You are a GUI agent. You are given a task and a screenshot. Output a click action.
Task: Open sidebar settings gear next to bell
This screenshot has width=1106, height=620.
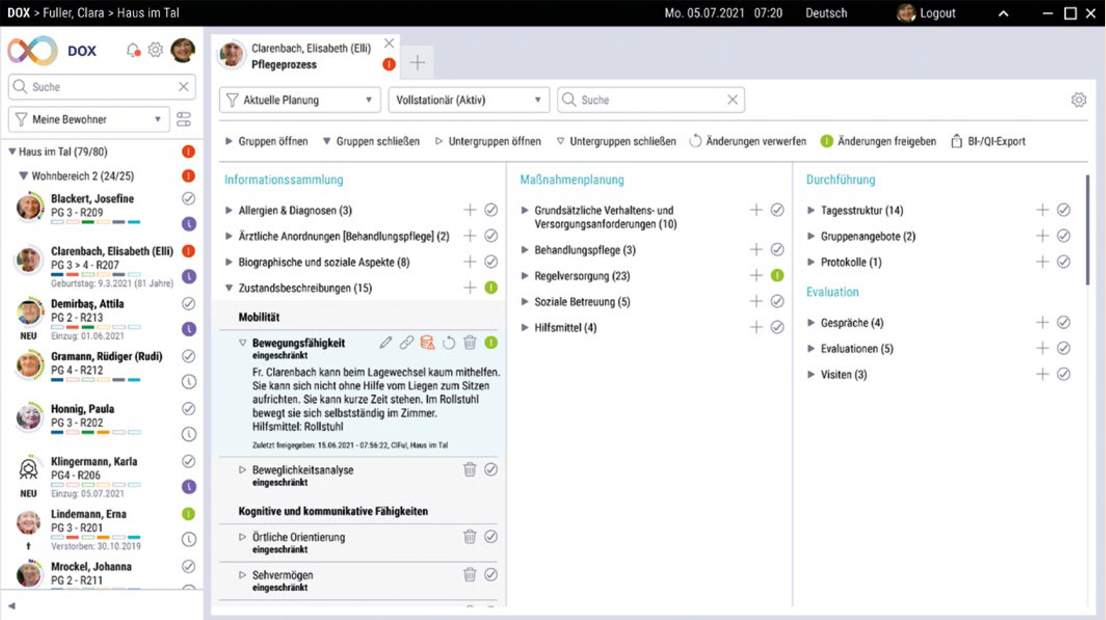[x=155, y=51]
